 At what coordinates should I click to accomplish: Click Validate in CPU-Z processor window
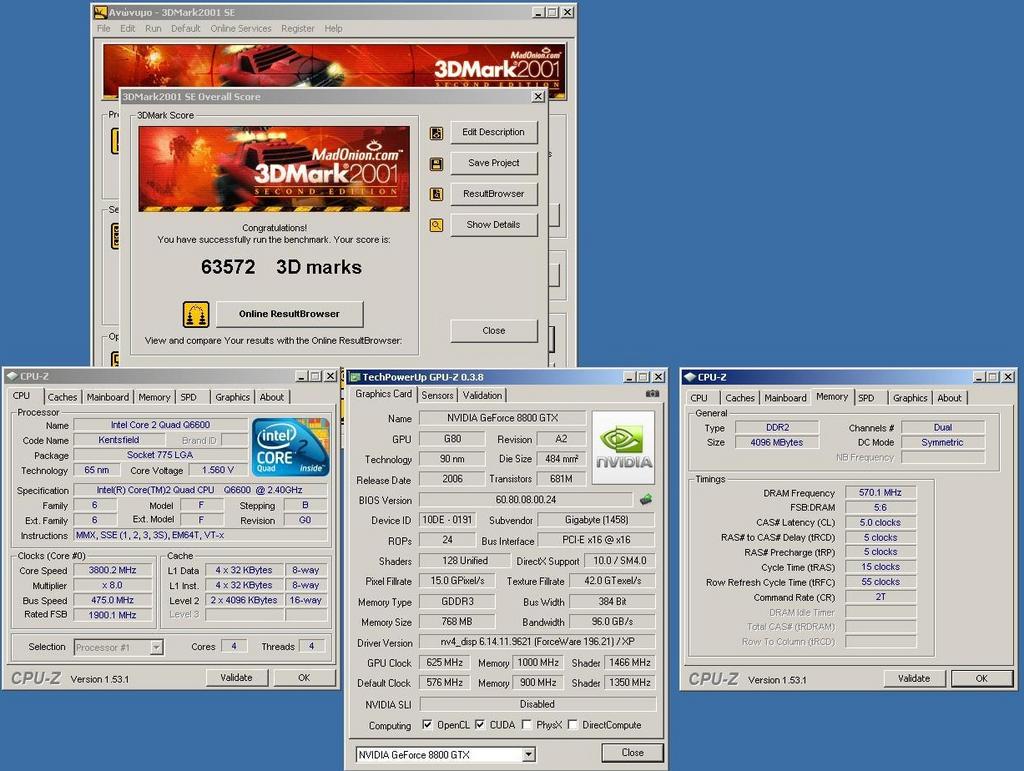(x=236, y=678)
